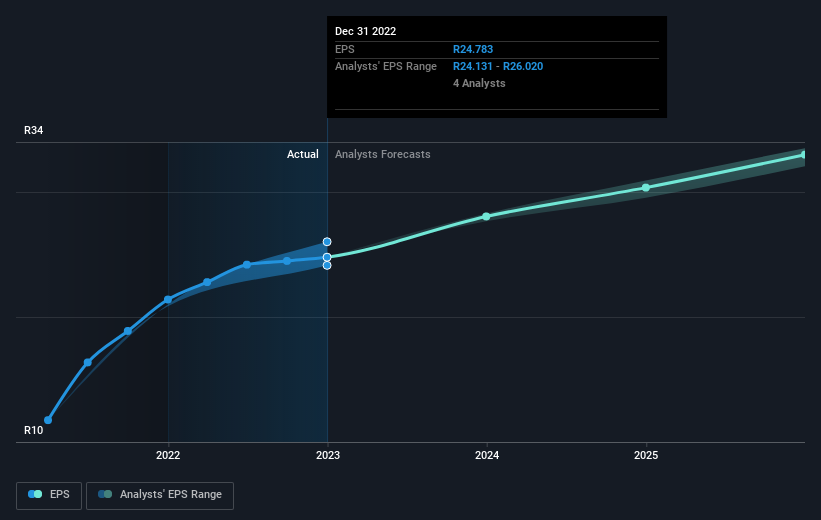This screenshot has width=821, height=520.
Task: Select the first EPS data point near R10
Action: tap(48, 420)
